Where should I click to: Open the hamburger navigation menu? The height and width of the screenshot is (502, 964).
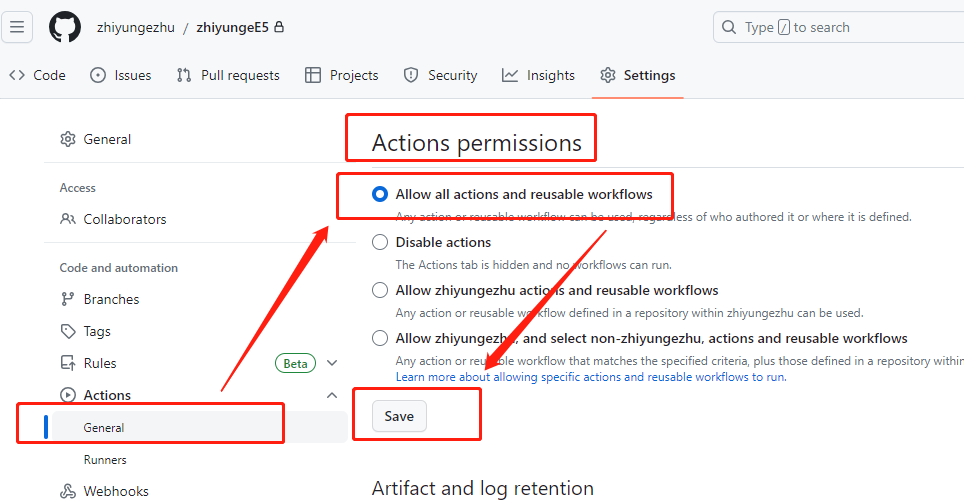pyautogui.click(x=18, y=27)
